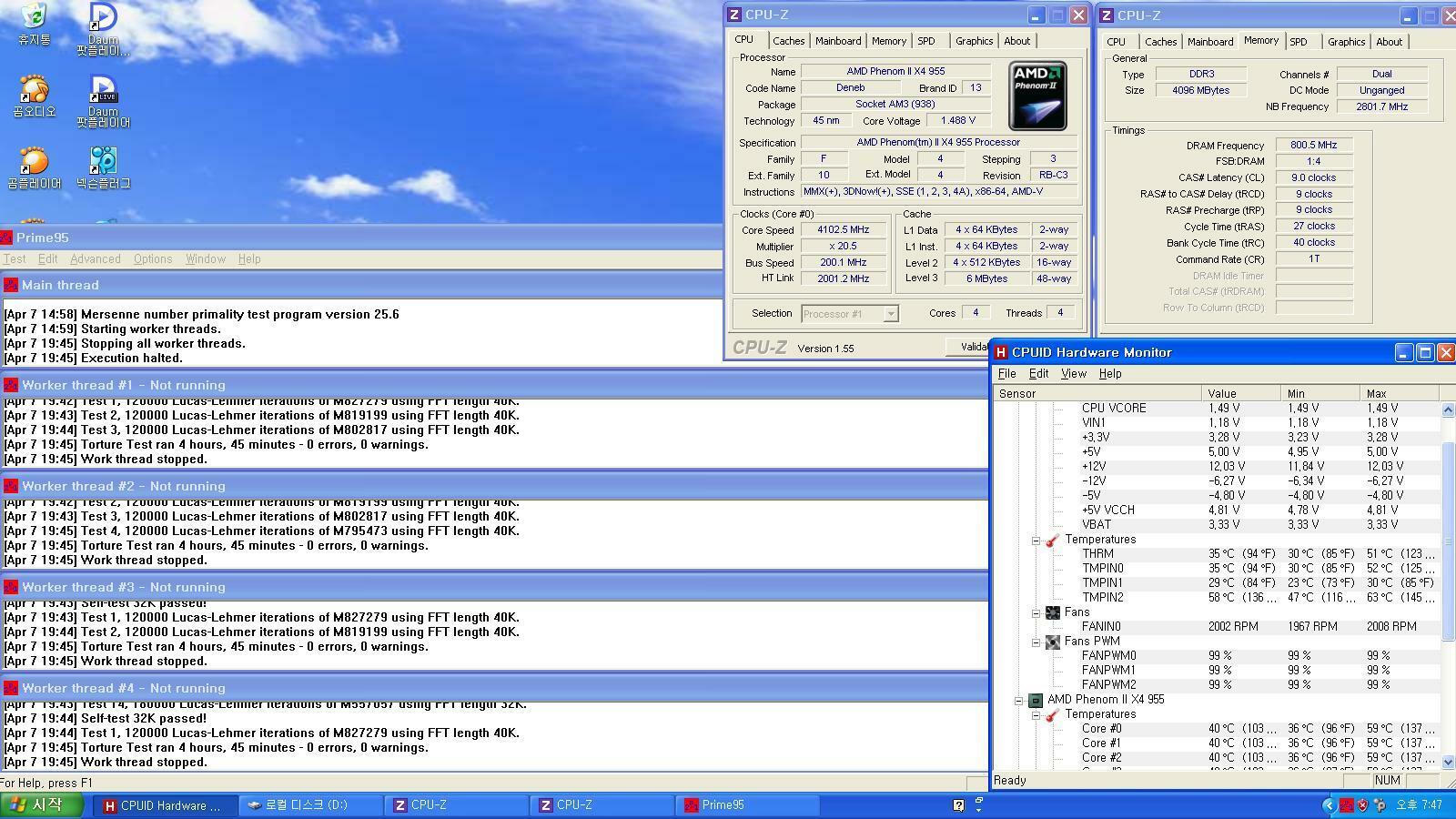Click the Windows Start button
Image resolution: width=1456 pixels, height=819 pixels.
click(42, 804)
